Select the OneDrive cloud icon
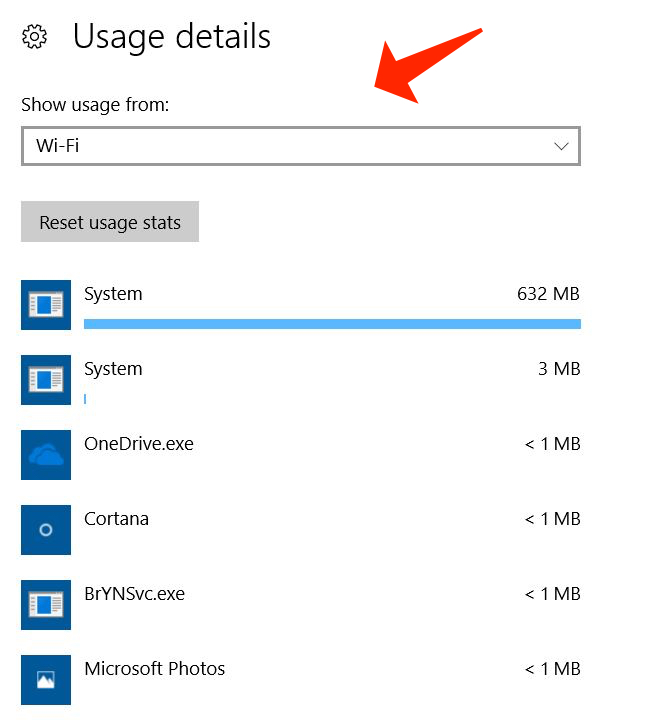 [46, 455]
